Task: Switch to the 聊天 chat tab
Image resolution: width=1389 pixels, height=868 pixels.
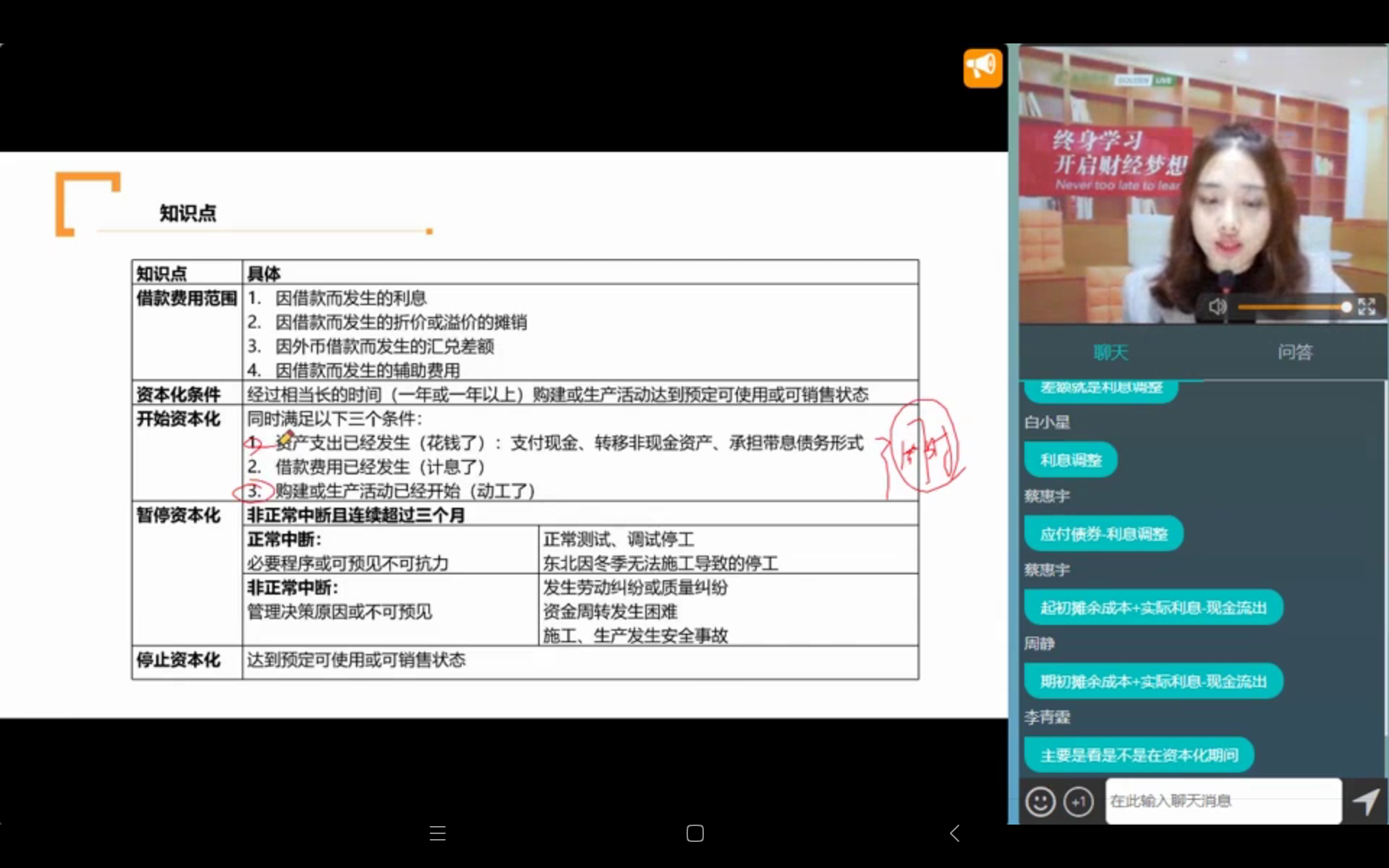Action: [x=1110, y=352]
